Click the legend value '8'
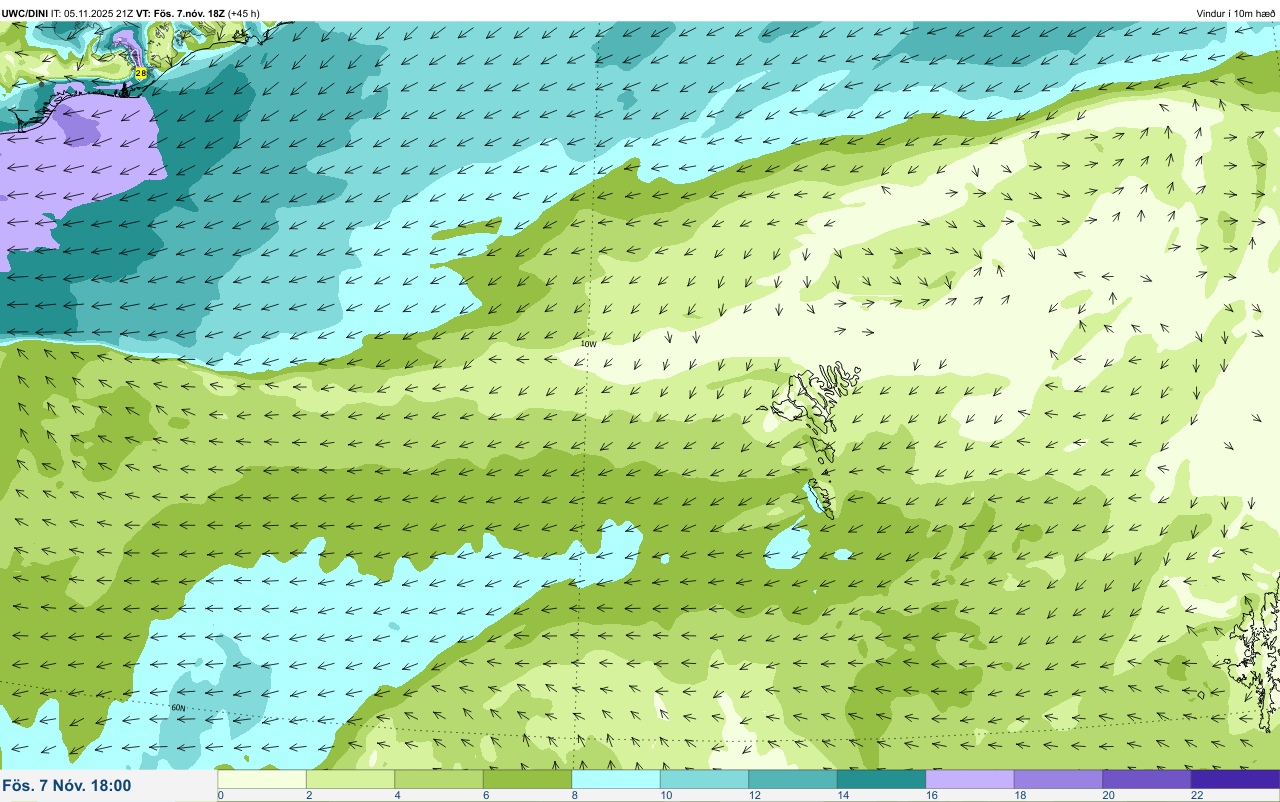 pos(574,795)
